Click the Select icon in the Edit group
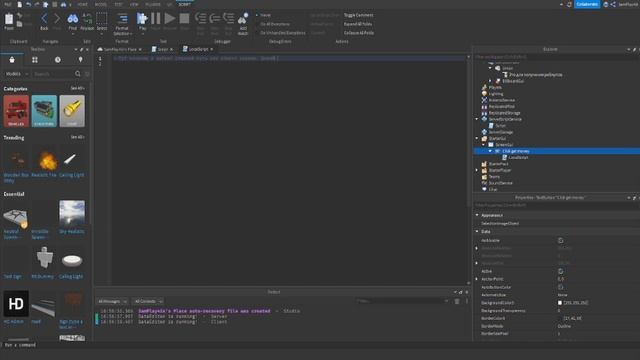Screen dimensions: 640x360 [x=102, y=18]
